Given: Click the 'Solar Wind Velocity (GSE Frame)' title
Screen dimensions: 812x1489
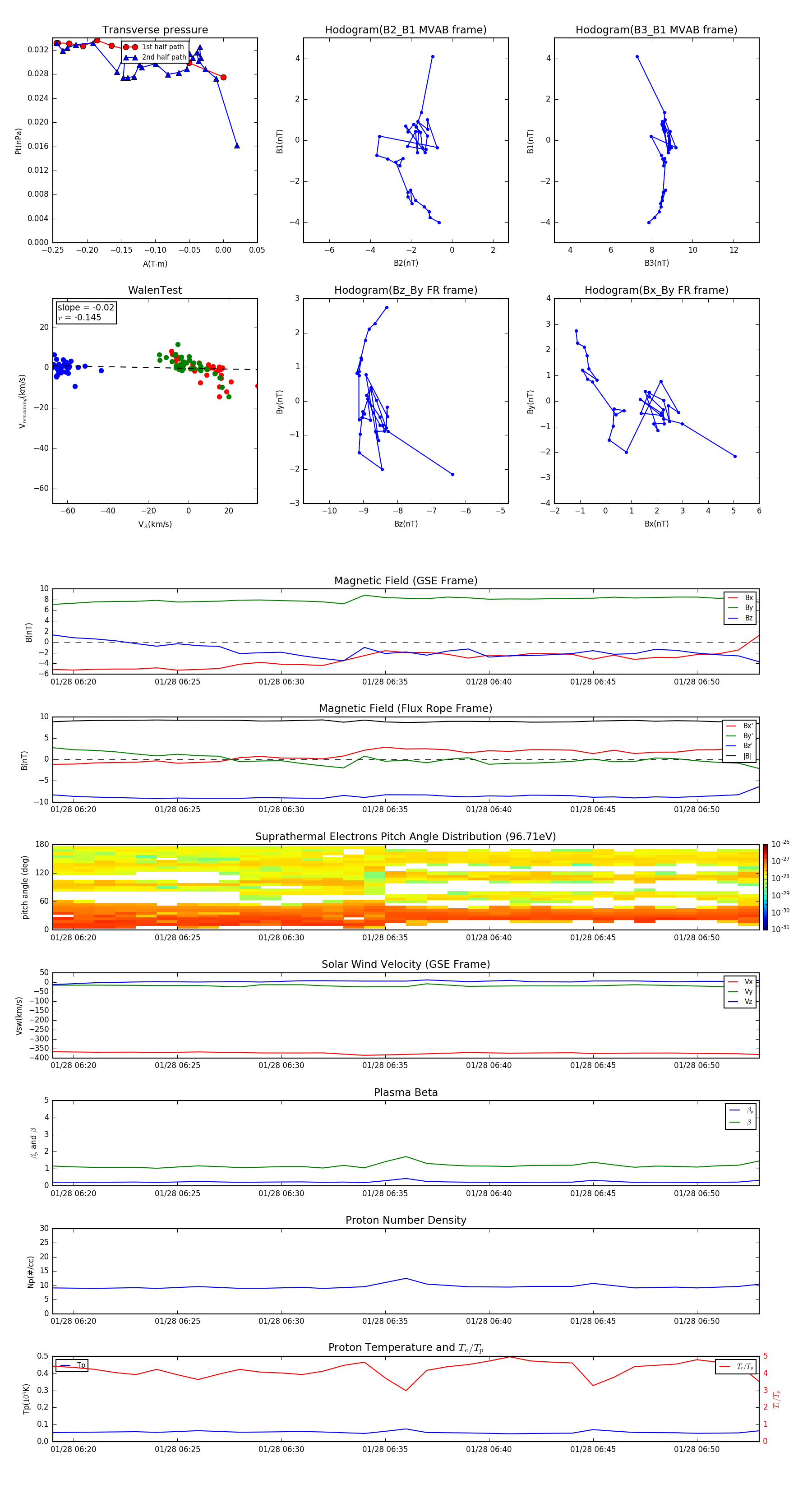Looking at the screenshot, I should (x=406, y=965).
